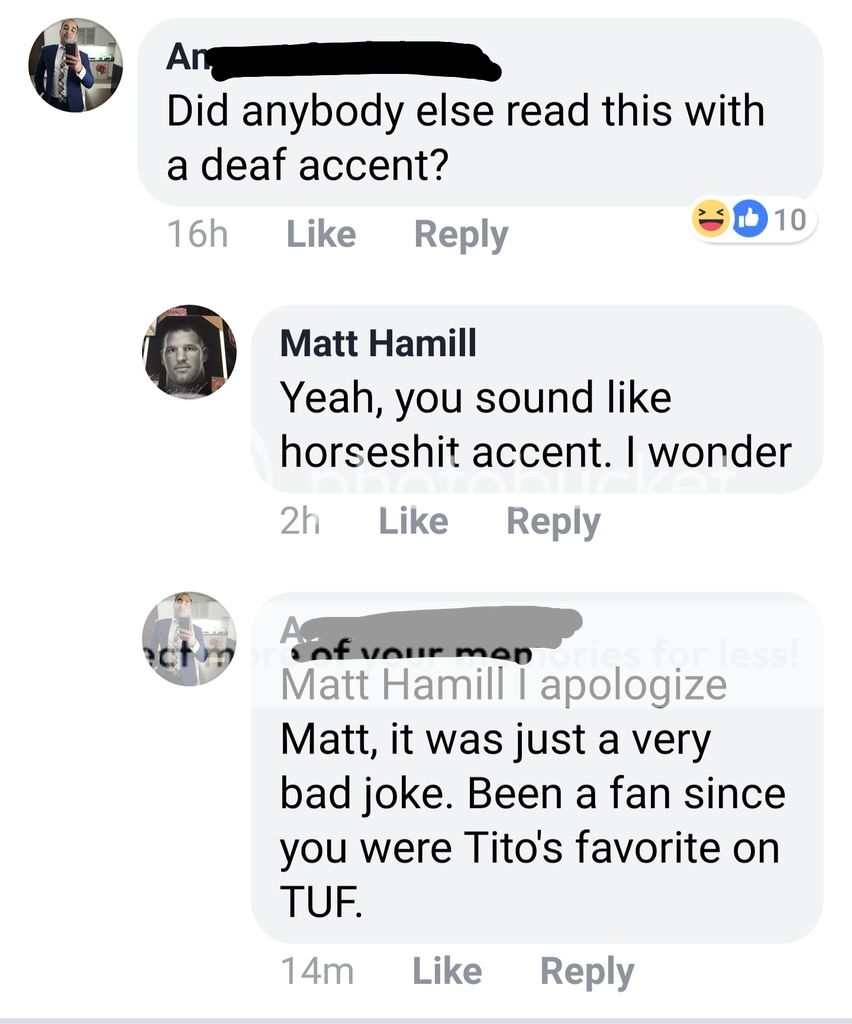
Task: Click the 14m timestamp
Action: pyautogui.click(x=317, y=971)
